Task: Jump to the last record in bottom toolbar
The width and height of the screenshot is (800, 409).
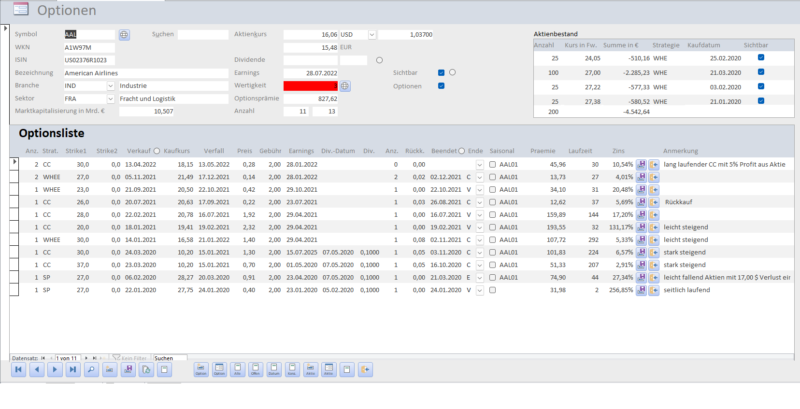Action: pos(73,370)
